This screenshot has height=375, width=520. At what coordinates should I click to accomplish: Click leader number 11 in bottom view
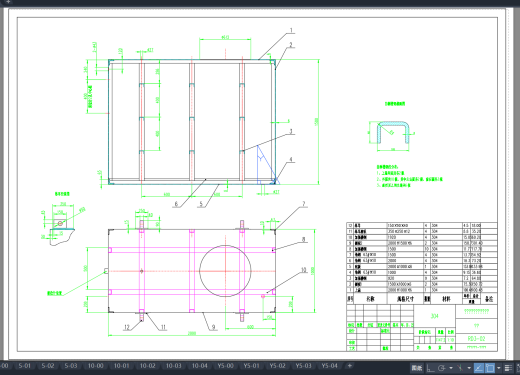(x=163, y=327)
